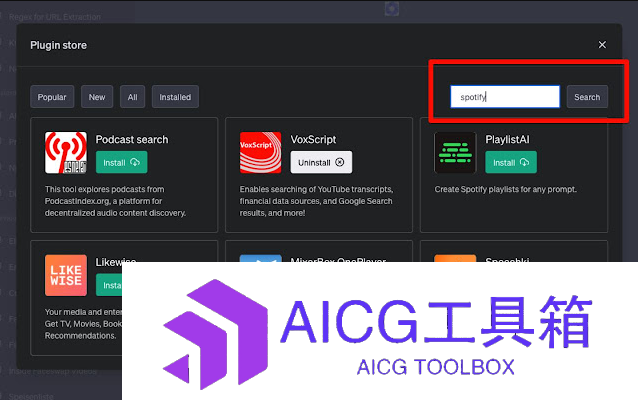The height and width of the screenshot is (400, 638).
Task: Show All plugins tab
Action: pos(132,97)
